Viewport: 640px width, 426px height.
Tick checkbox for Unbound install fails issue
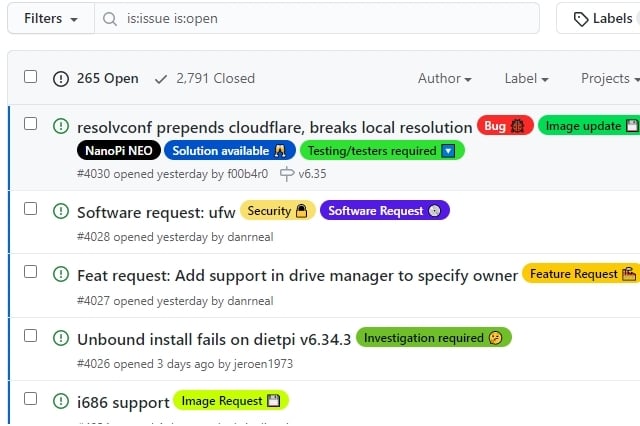click(x=31, y=336)
